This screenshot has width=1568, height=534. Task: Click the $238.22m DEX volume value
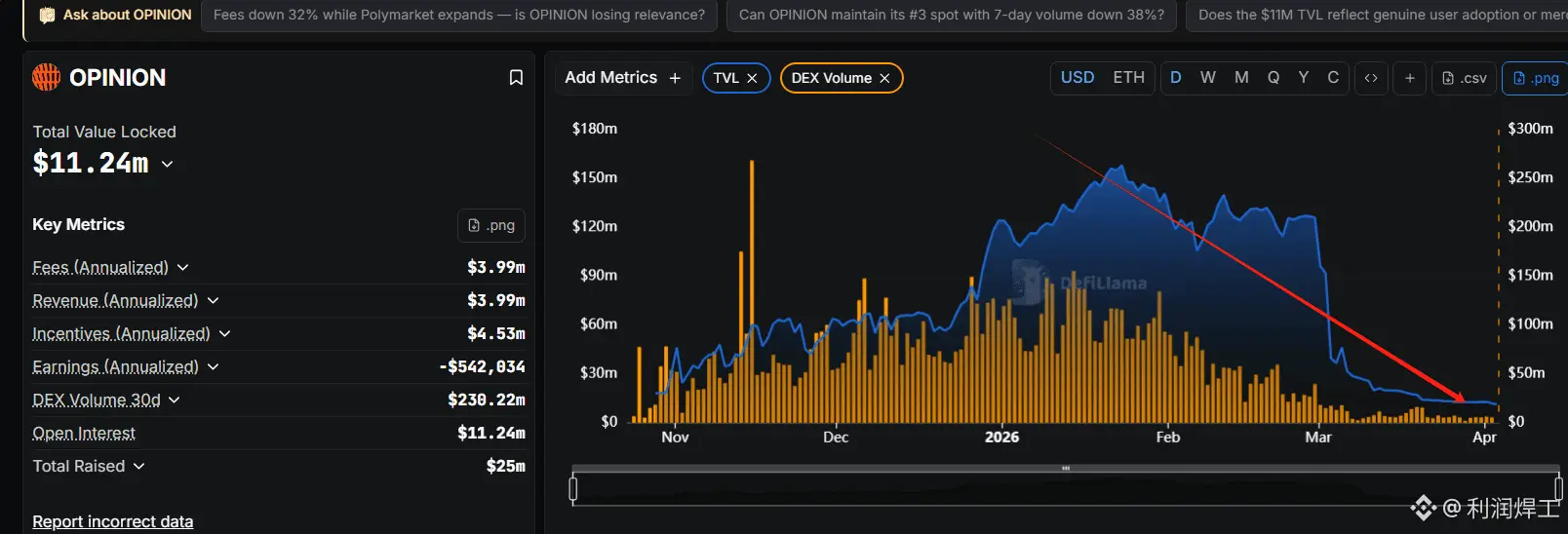pos(487,400)
